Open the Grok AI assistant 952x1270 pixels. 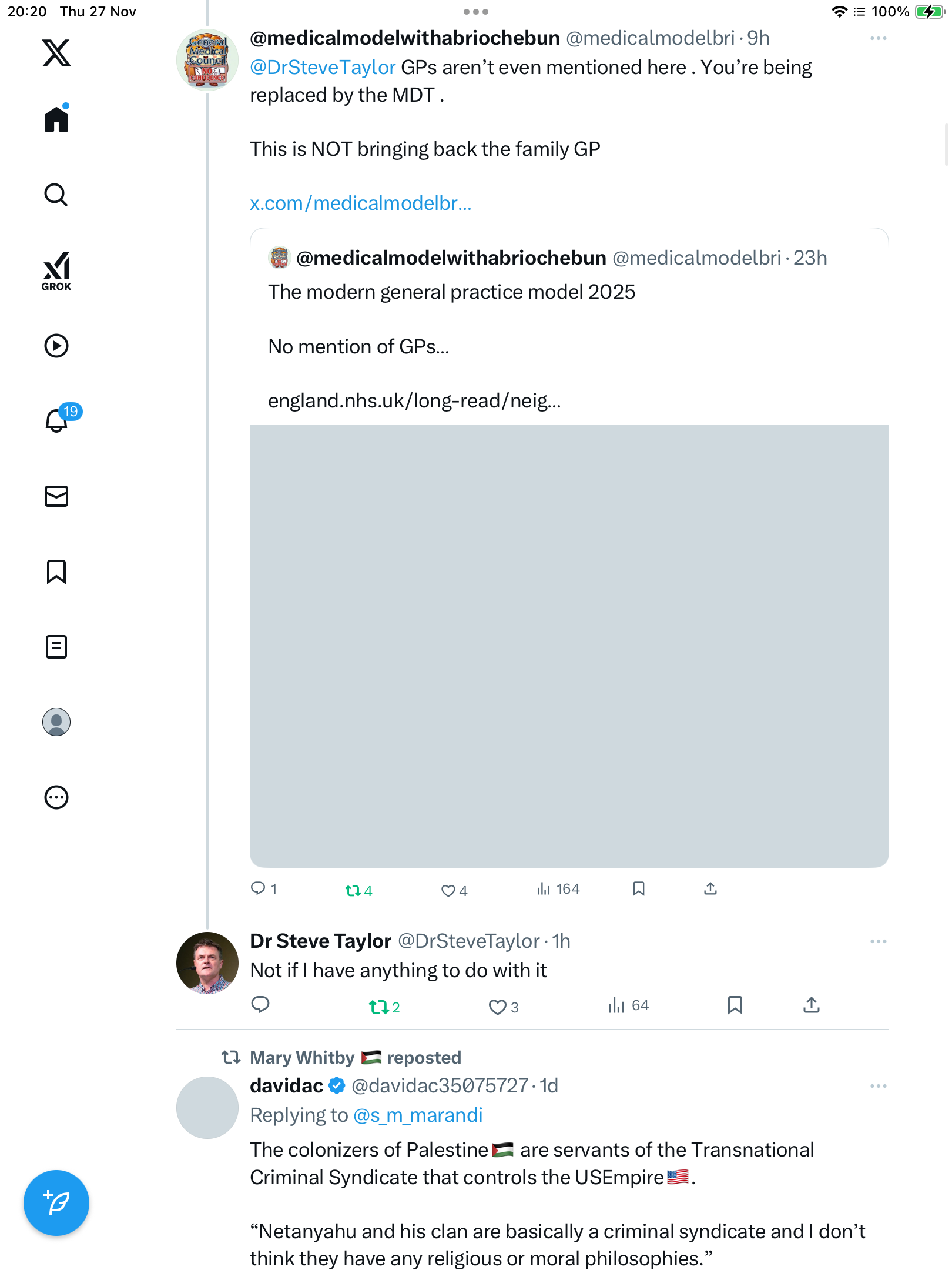coord(56,271)
